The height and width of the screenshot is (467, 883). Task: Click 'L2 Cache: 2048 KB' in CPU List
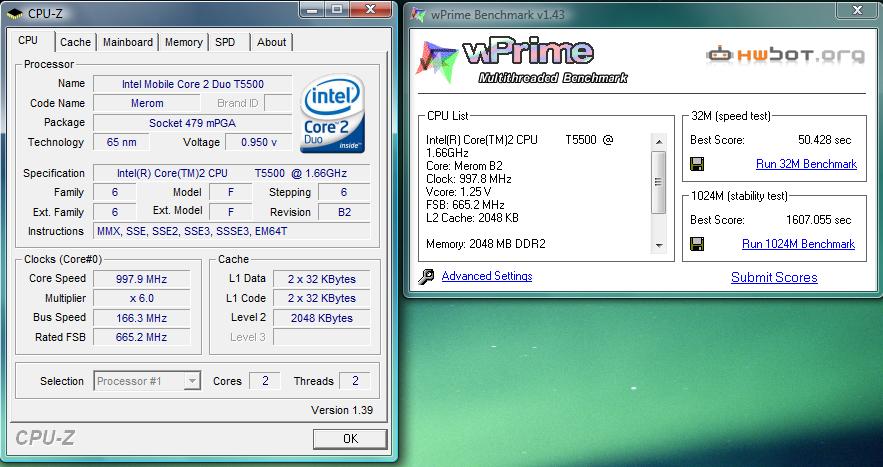coord(472,217)
